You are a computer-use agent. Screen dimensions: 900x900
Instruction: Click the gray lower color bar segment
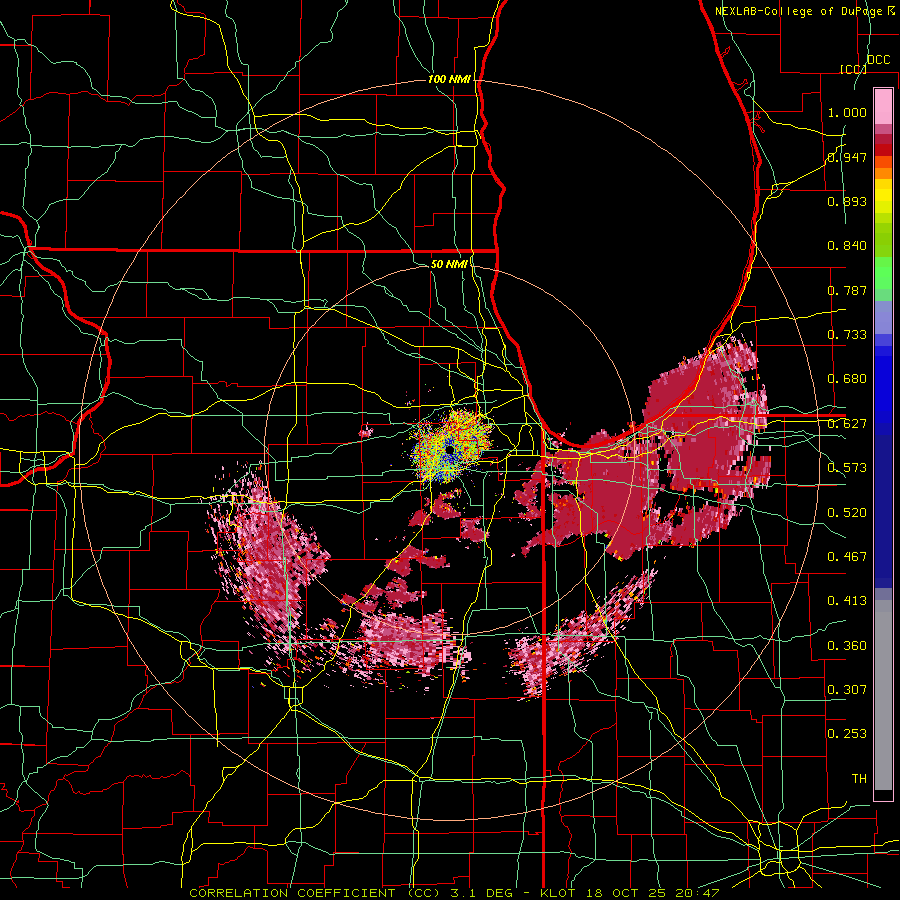(x=883, y=695)
